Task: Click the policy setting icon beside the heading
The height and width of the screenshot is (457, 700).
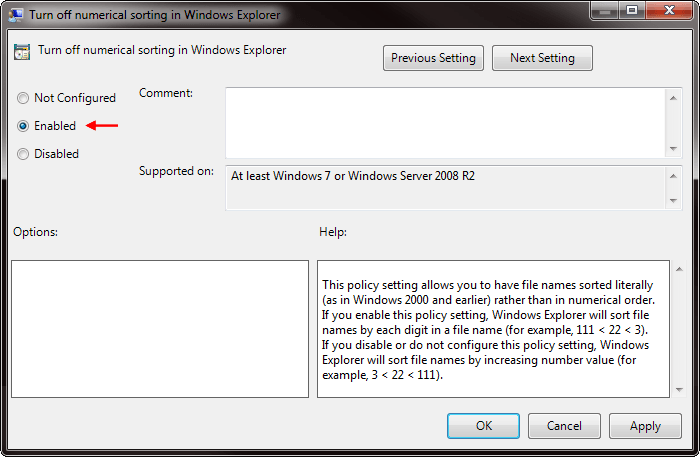Action: click(21, 52)
